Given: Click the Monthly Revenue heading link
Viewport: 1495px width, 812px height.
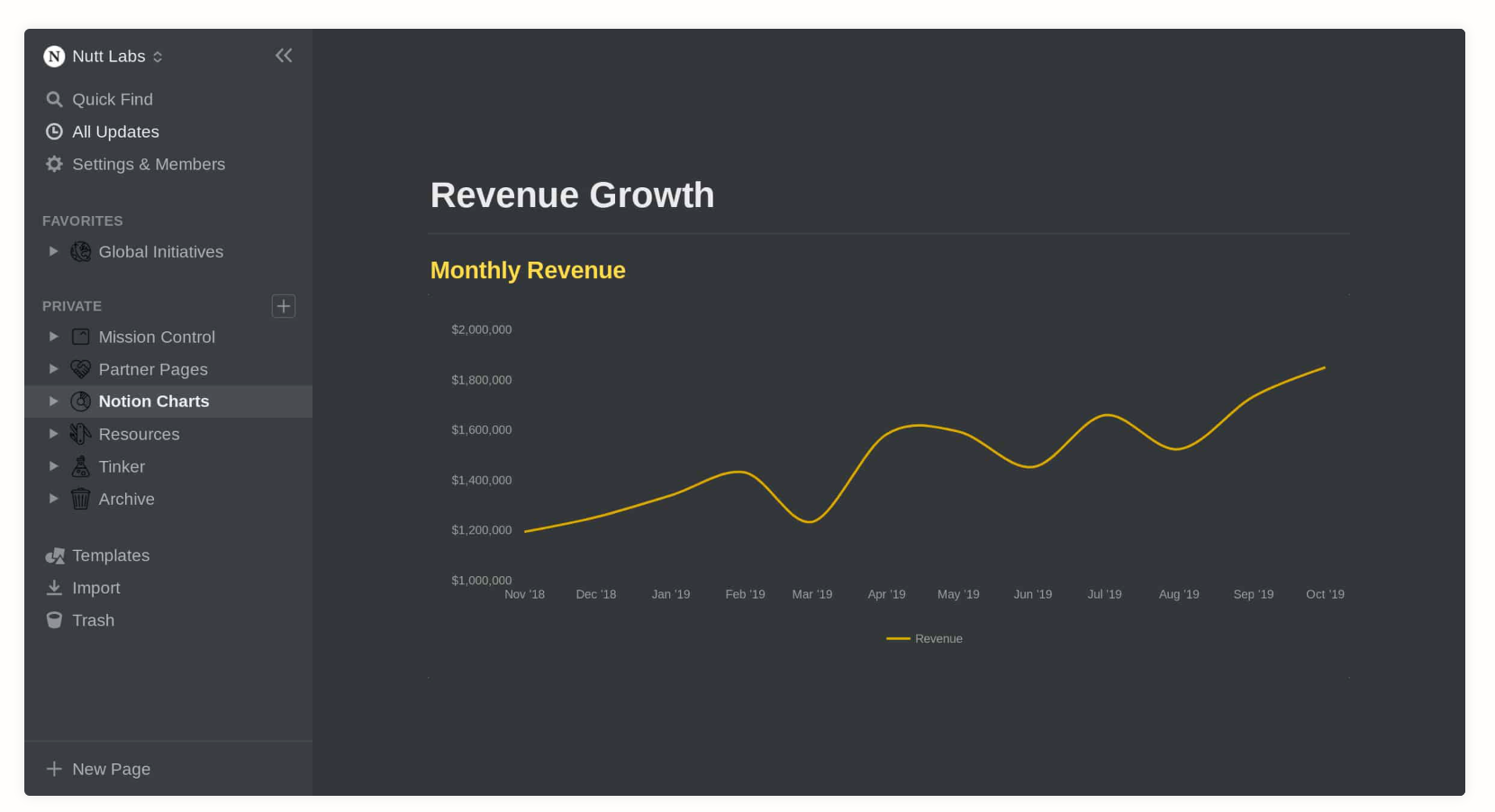Looking at the screenshot, I should [528, 270].
